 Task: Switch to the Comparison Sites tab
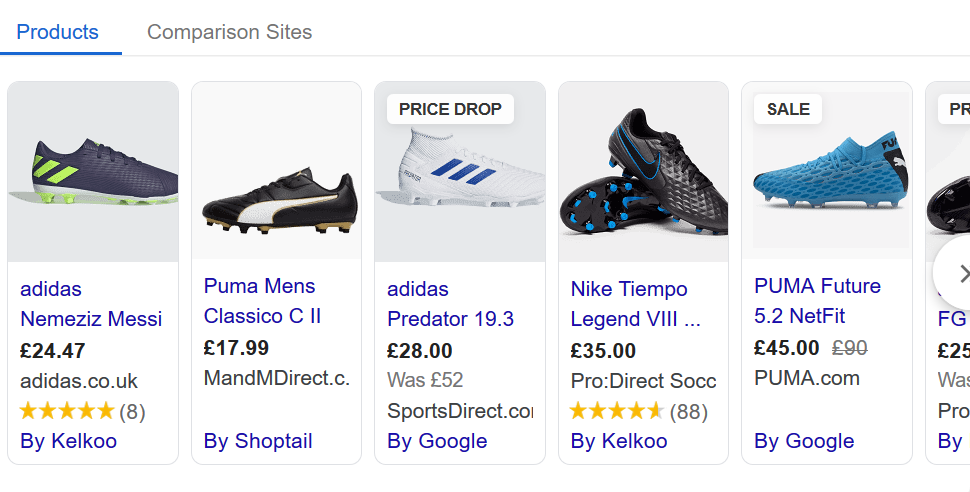pos(229,32)
